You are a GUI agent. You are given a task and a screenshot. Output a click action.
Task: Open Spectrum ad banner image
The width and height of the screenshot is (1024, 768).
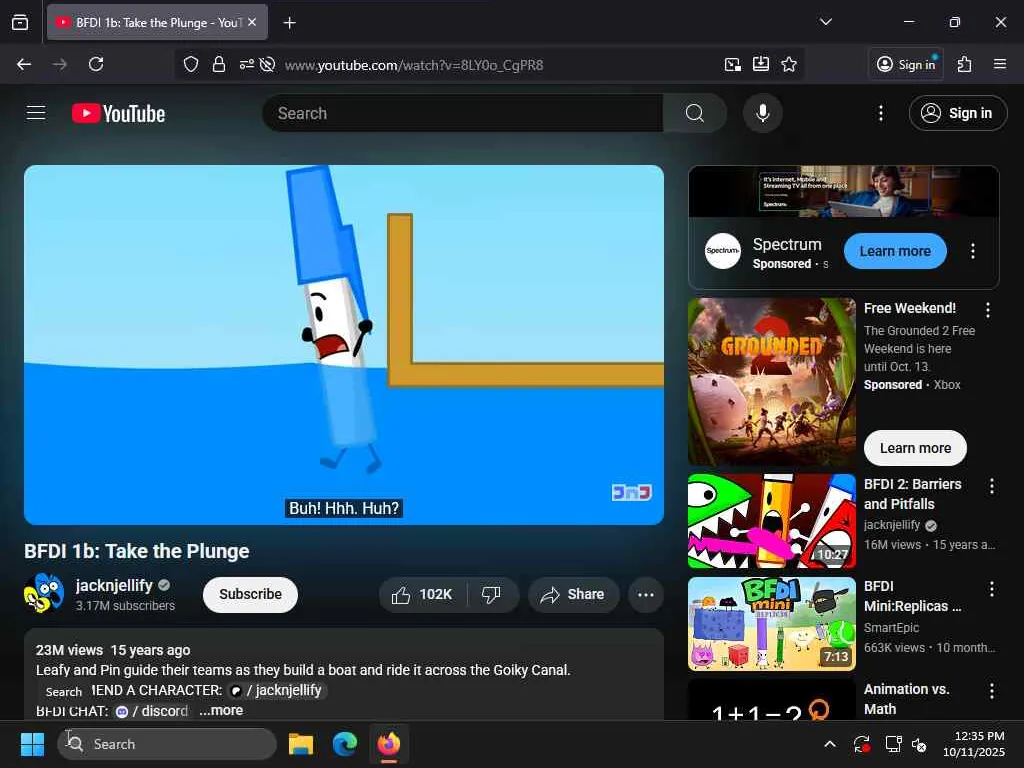843,191
